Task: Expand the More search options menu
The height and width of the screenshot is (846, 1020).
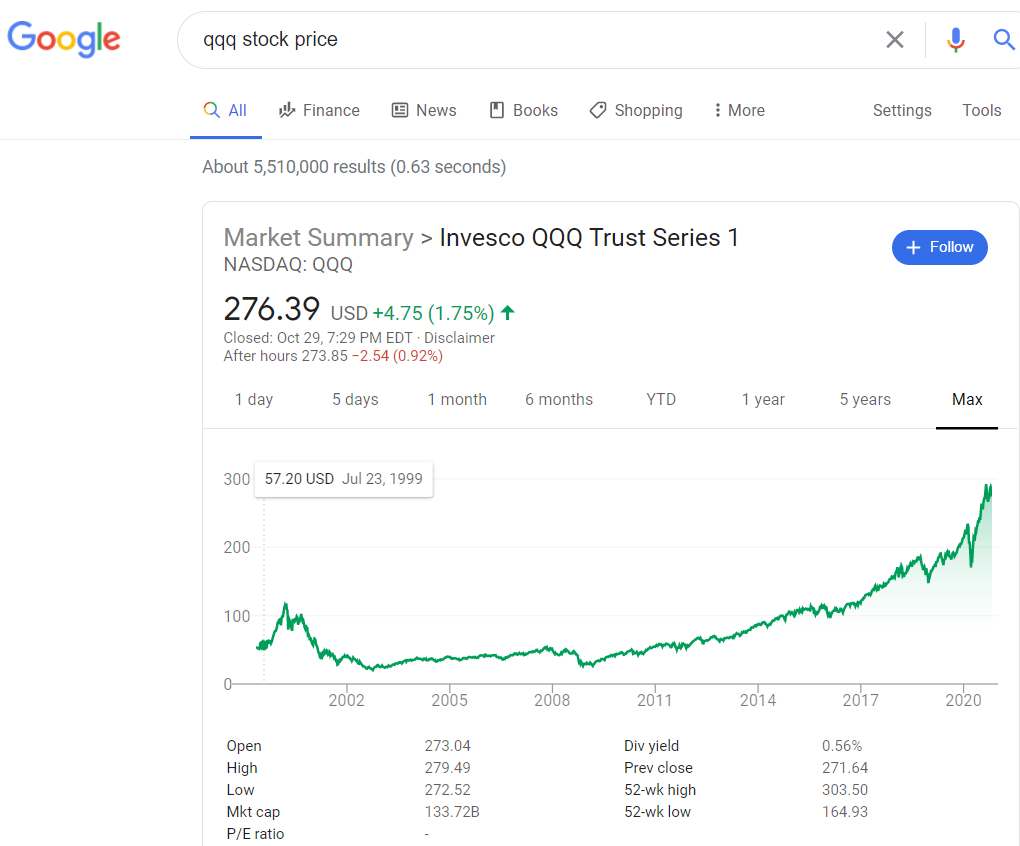Action: coord(738,111)
